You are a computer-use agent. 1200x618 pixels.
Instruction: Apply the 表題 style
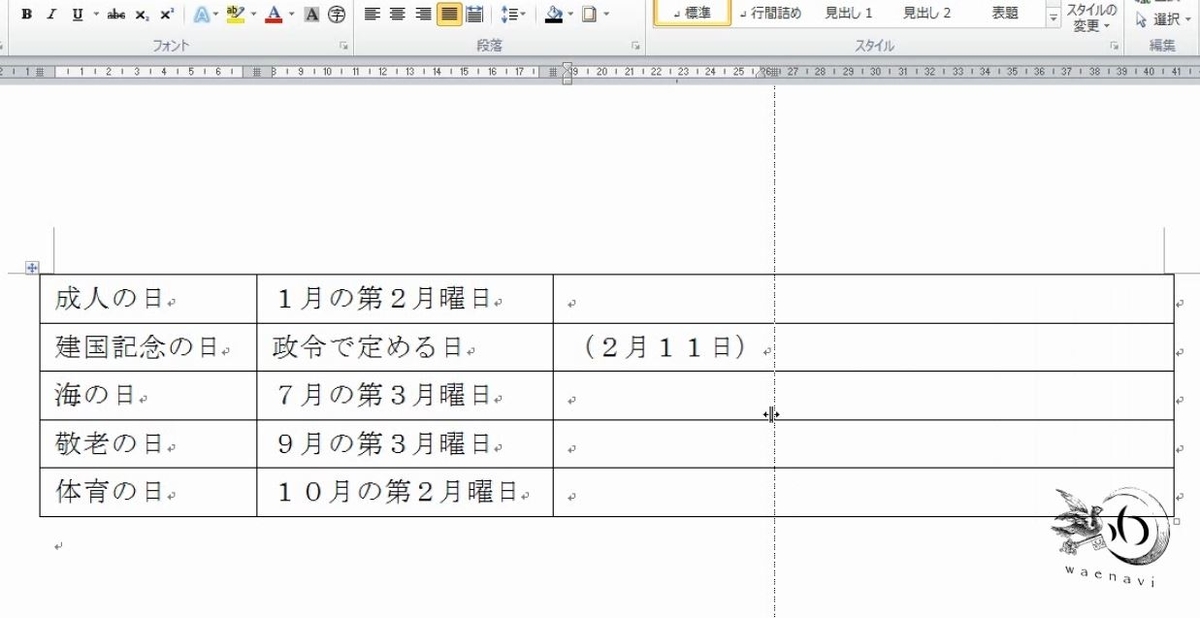(x=1006, y=13)
